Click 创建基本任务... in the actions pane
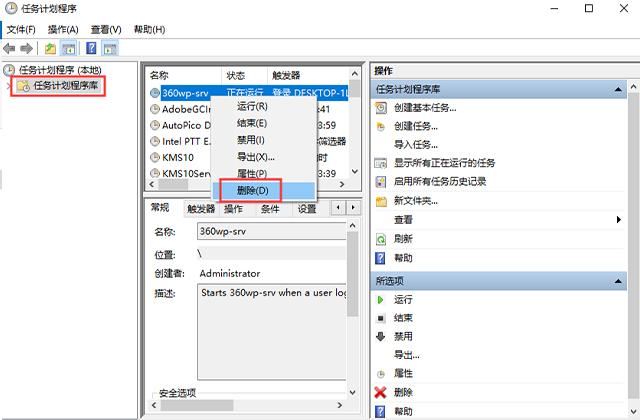This screenshot has height=420, width=640. point(425,108)
